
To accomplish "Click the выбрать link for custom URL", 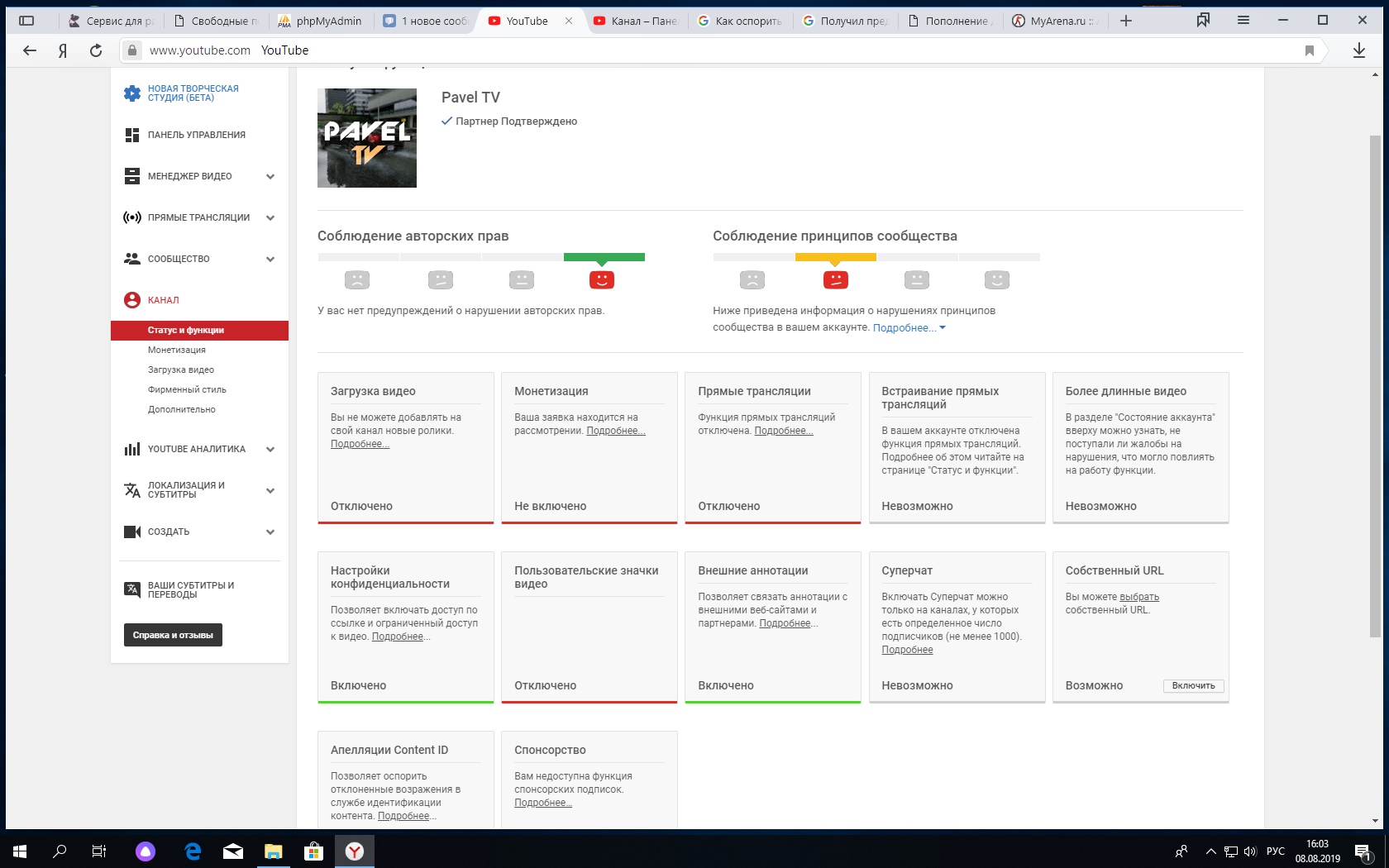I will click(1139, 597).
